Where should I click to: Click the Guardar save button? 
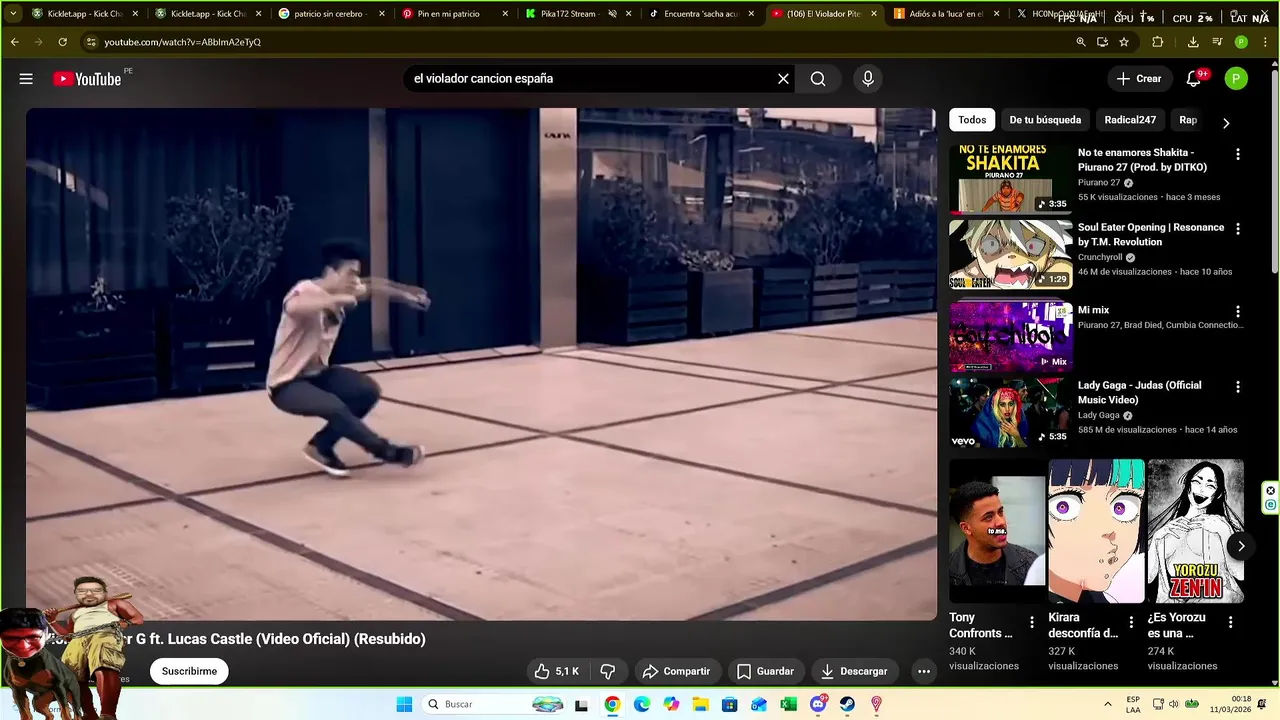(x=765, y=671)
